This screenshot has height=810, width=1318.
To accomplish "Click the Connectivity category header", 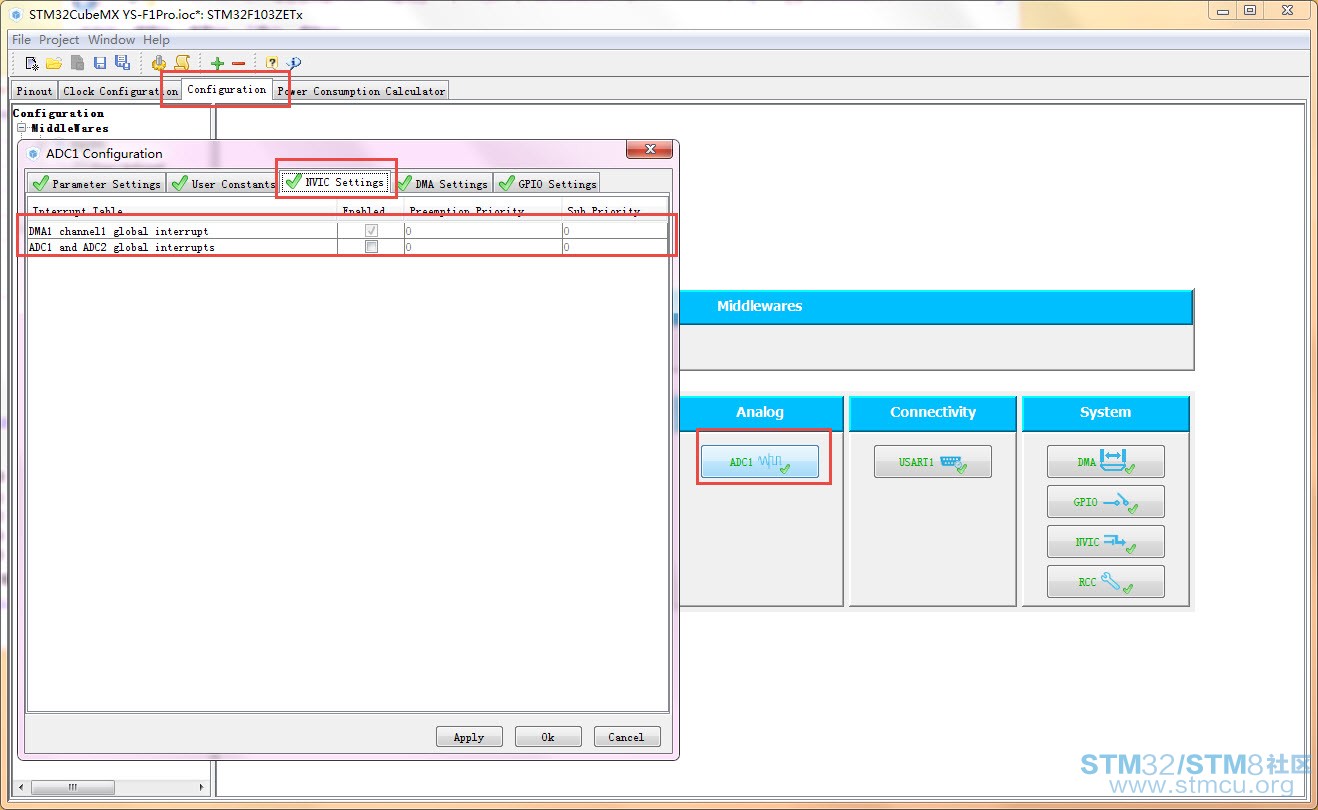I will click(x=933, y=413).
